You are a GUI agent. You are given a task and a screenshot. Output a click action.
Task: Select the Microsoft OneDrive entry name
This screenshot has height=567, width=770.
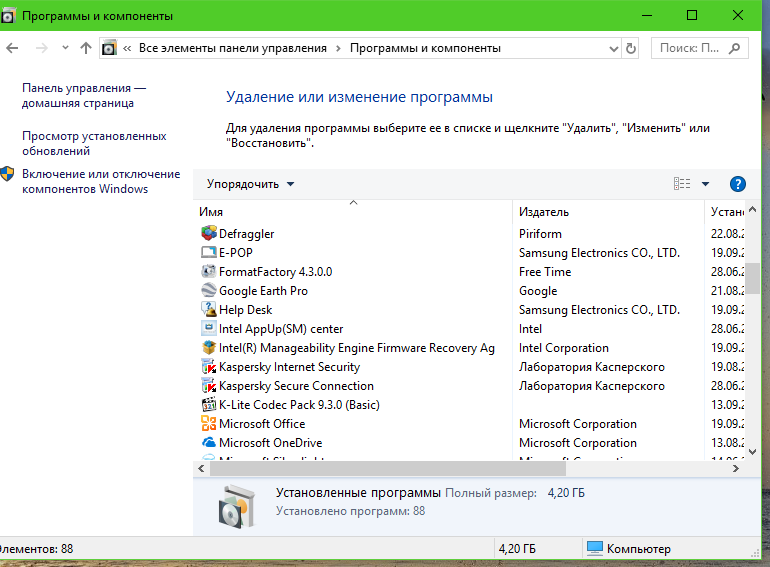(271, 443)
